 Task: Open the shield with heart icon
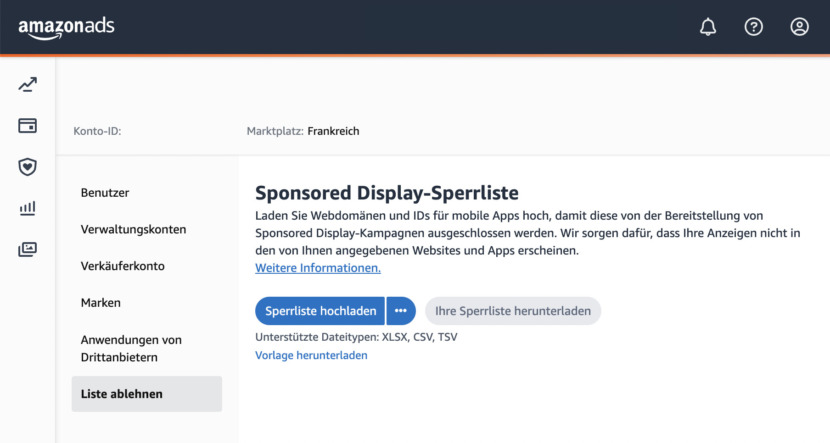tap(28, 167)
